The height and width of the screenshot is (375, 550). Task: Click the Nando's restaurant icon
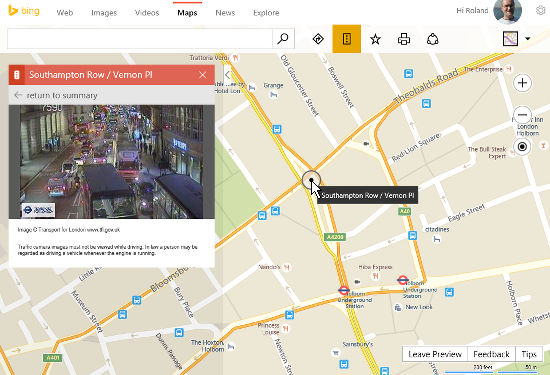[287, 267]
